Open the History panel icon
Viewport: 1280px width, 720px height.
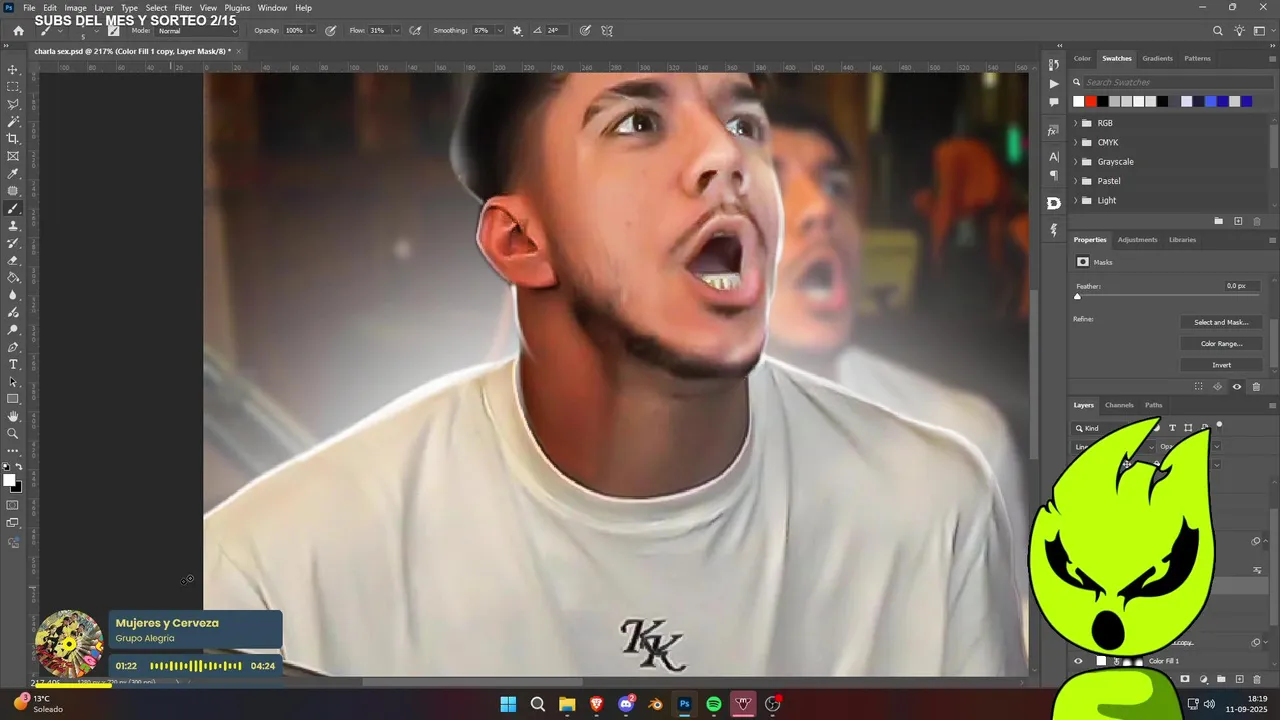(1053, 65)
